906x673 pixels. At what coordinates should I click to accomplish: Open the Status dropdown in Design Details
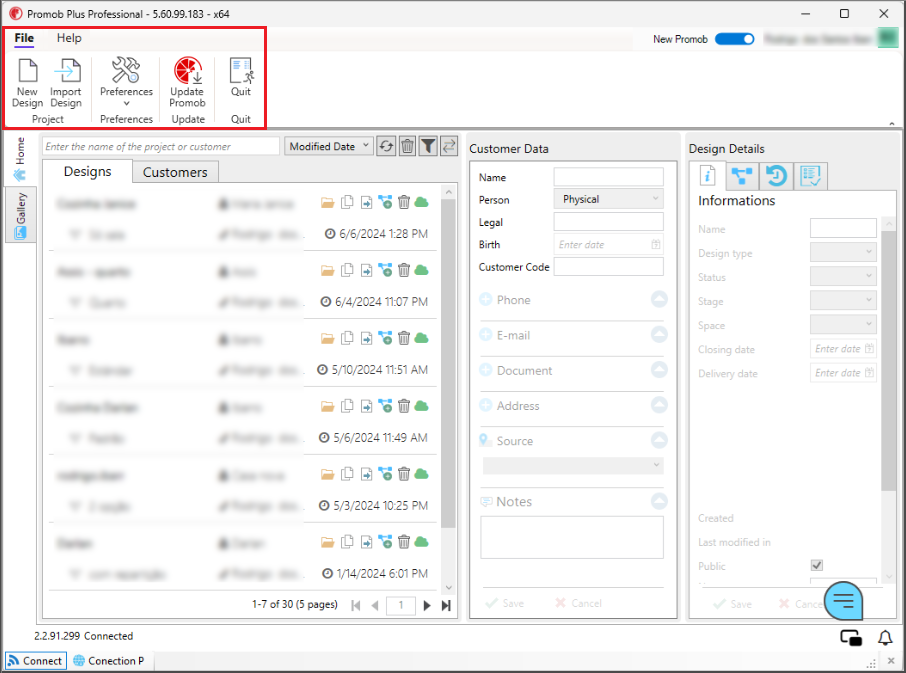[843, 276]
